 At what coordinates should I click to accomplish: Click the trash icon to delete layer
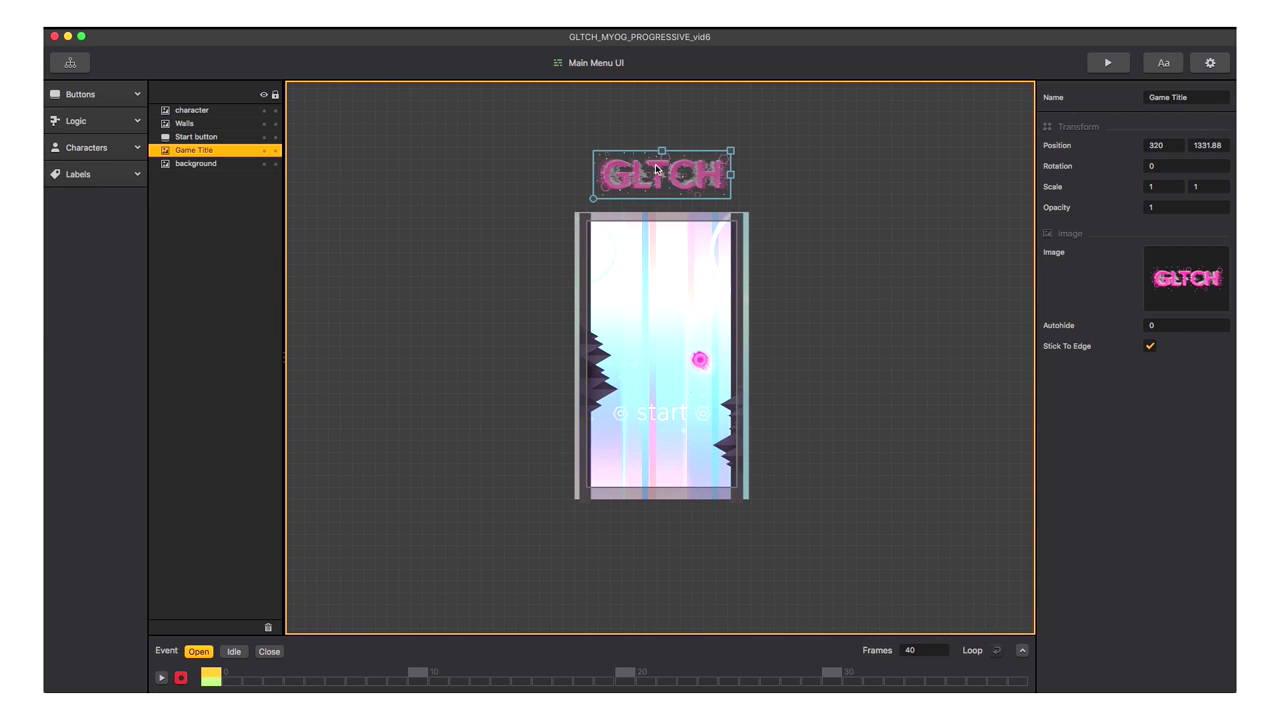click(x=268, y=627)
